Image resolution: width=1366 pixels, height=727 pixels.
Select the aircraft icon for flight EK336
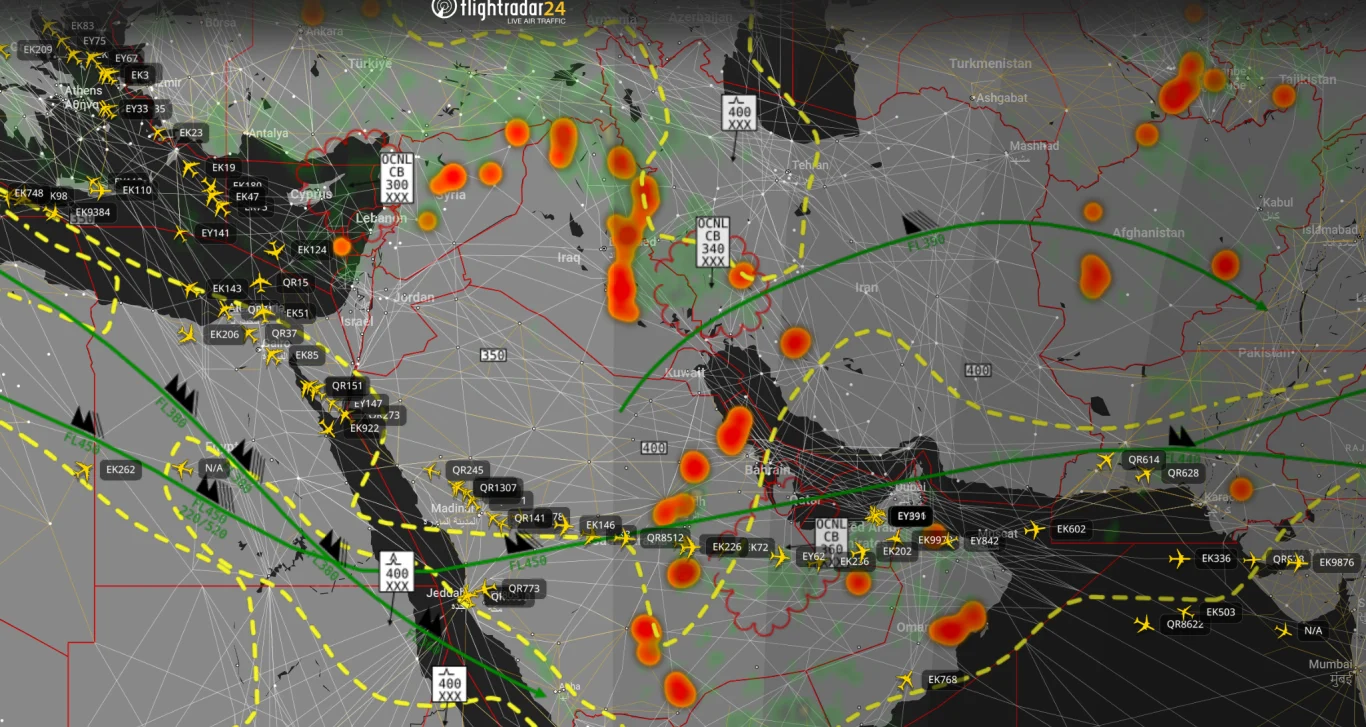coord(1180,558)
